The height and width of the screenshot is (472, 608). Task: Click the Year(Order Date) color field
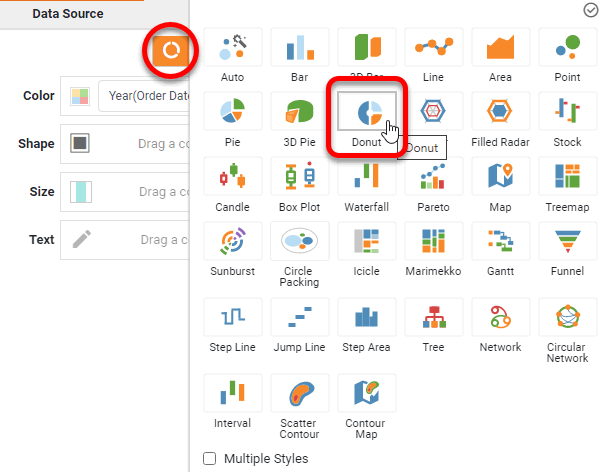click(148, 96)
